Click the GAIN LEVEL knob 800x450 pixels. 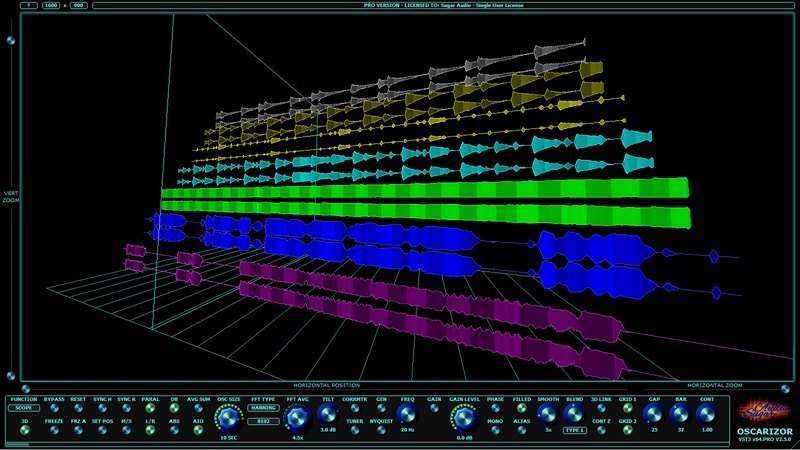tap(464, 418)
